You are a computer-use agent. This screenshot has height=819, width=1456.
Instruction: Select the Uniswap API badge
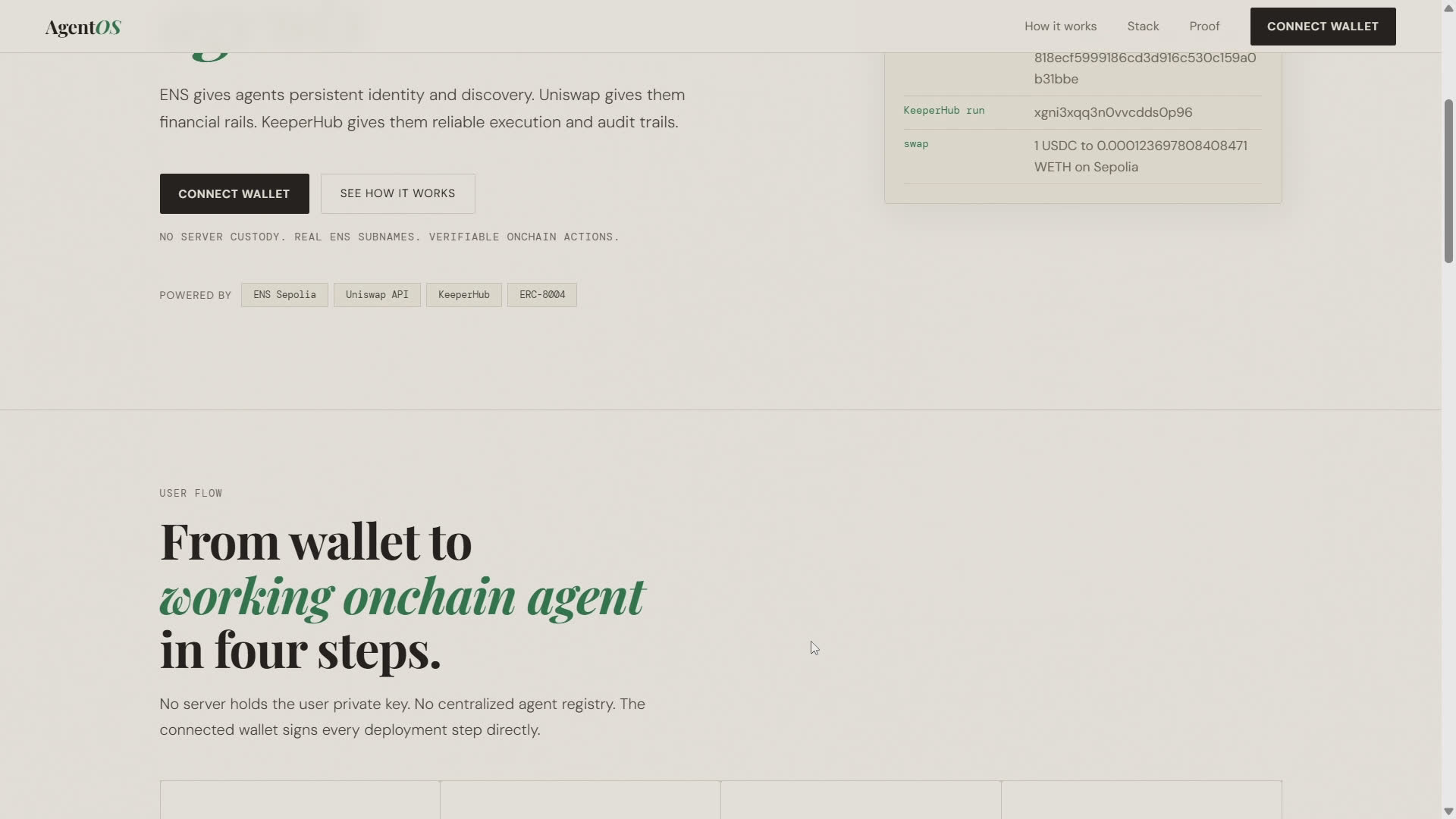point(377,295)
